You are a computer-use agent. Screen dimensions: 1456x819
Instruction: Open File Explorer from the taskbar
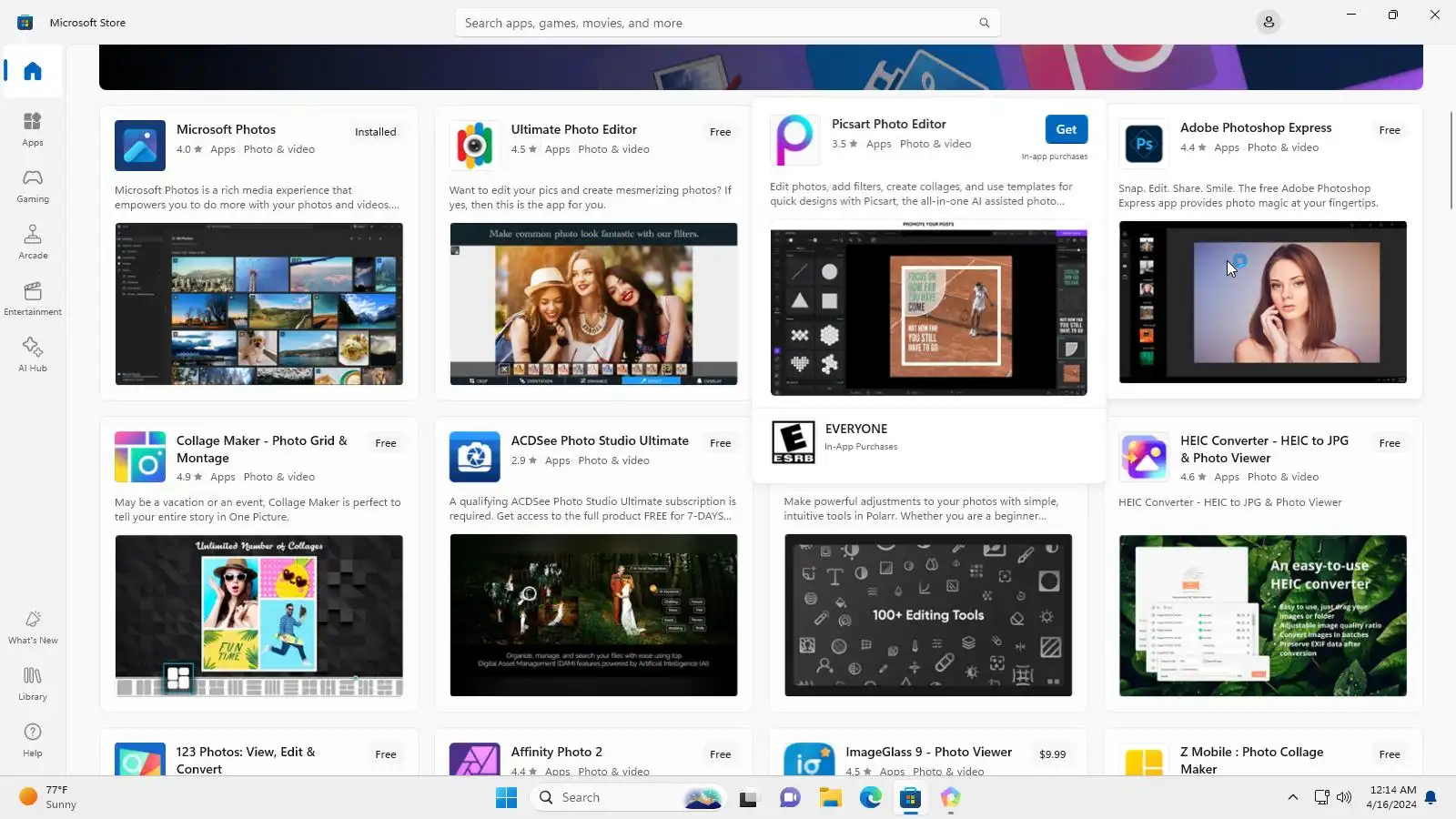(x=830, y=798)
